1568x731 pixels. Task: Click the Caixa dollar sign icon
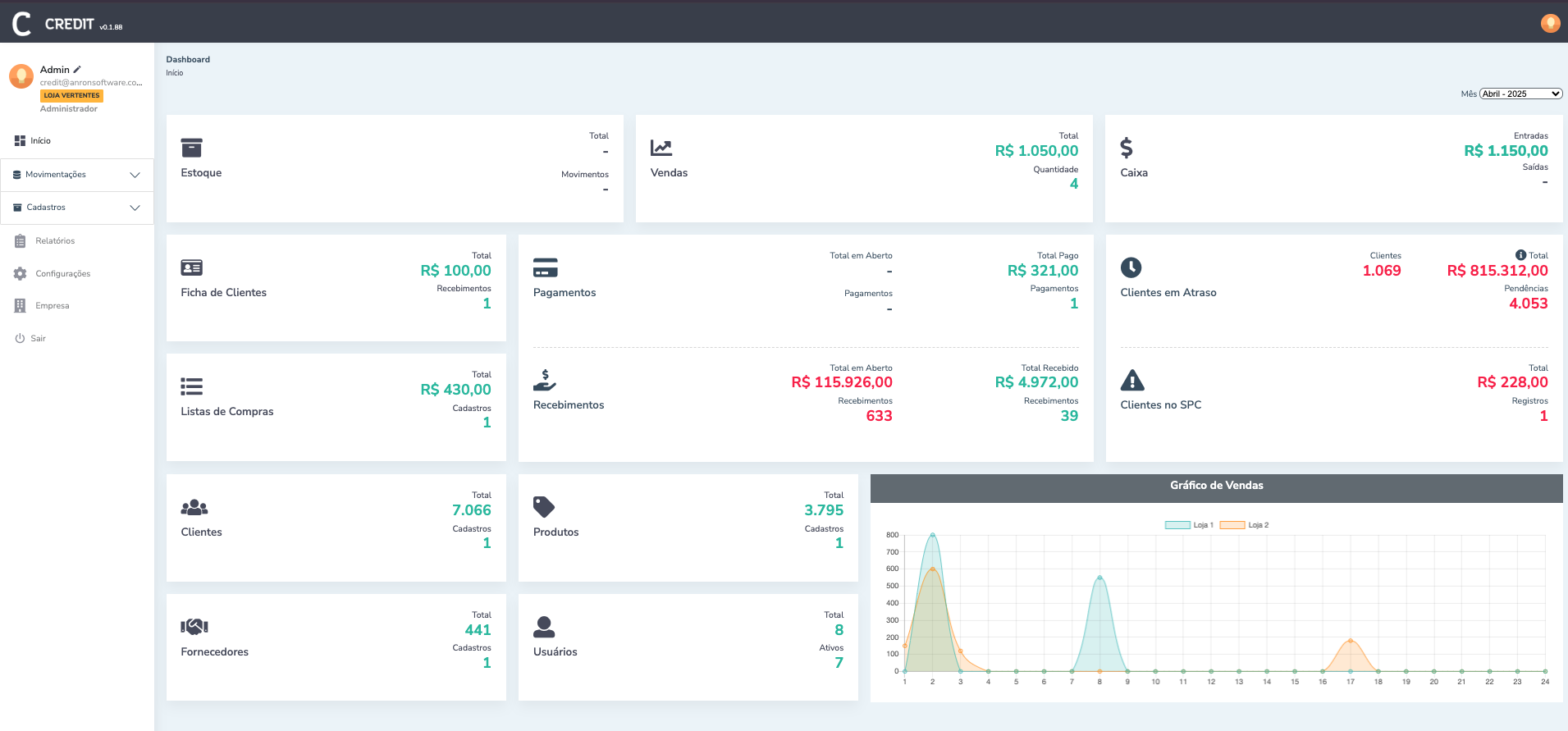click(1127, 148)
